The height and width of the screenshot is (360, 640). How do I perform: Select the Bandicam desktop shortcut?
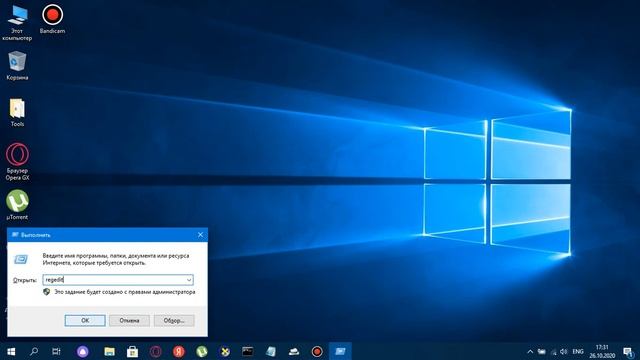coord(52,19)
